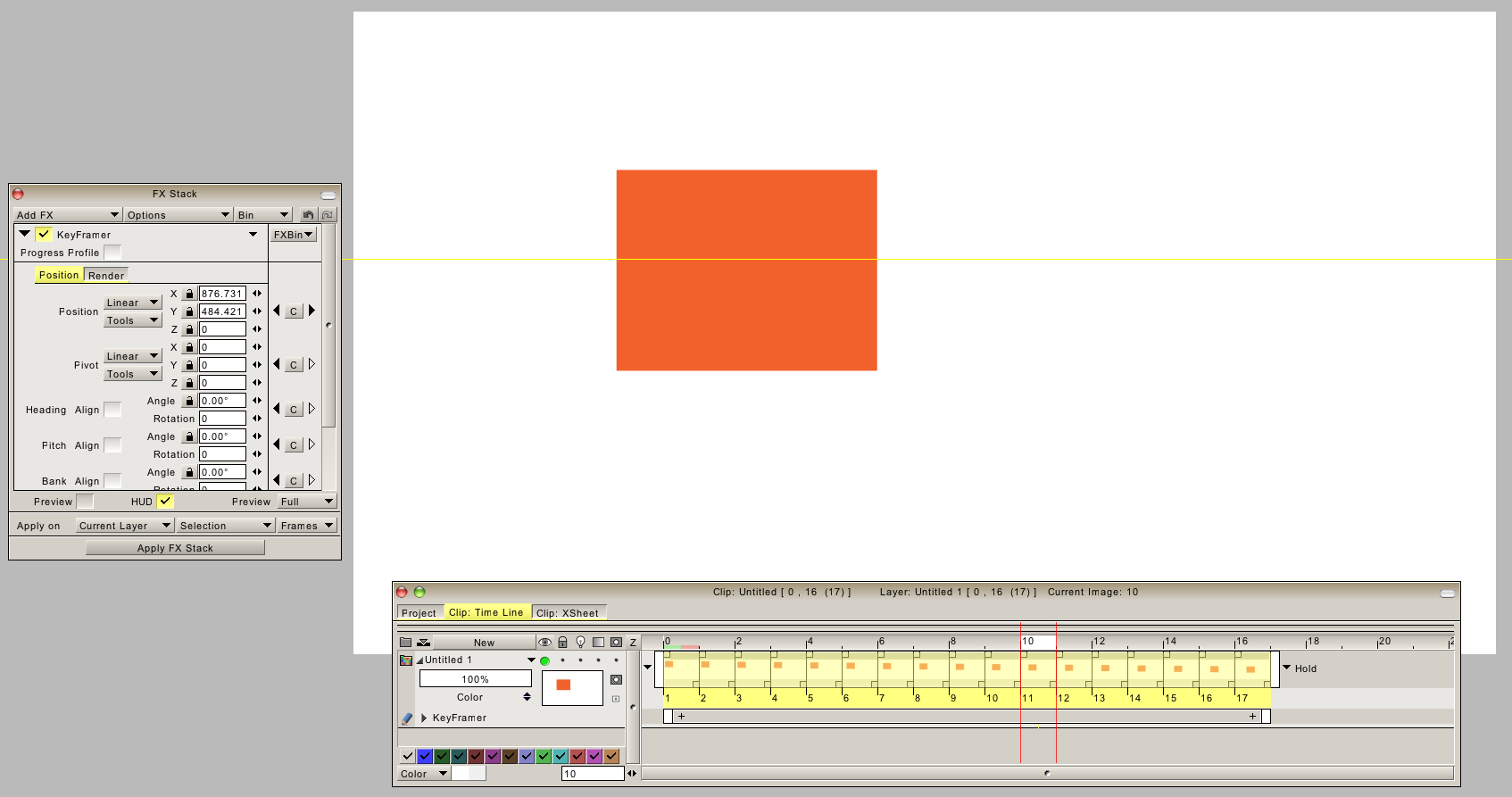Screen dimensions: 1512x797
Task: Click the stencil circle column header icon
Action: pyautogui.click(x=616, y=643)
